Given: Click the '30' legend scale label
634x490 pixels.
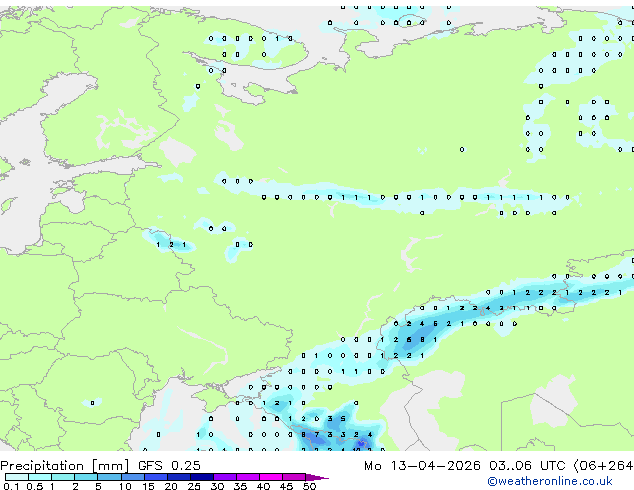Looking at the screenshot, I should 217,486.
